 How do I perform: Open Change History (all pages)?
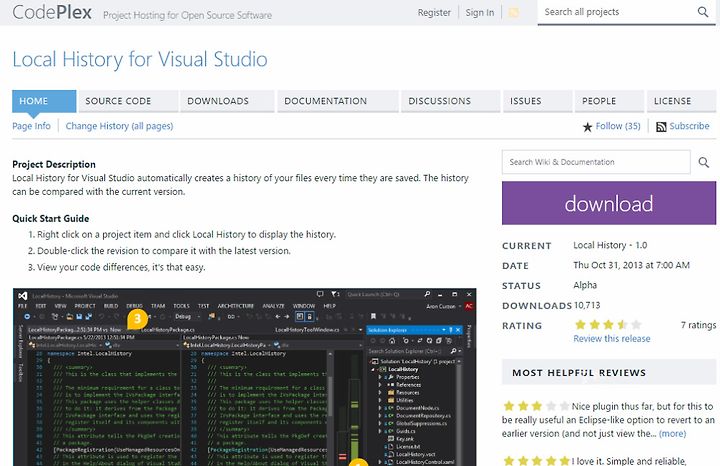[119, 126]
